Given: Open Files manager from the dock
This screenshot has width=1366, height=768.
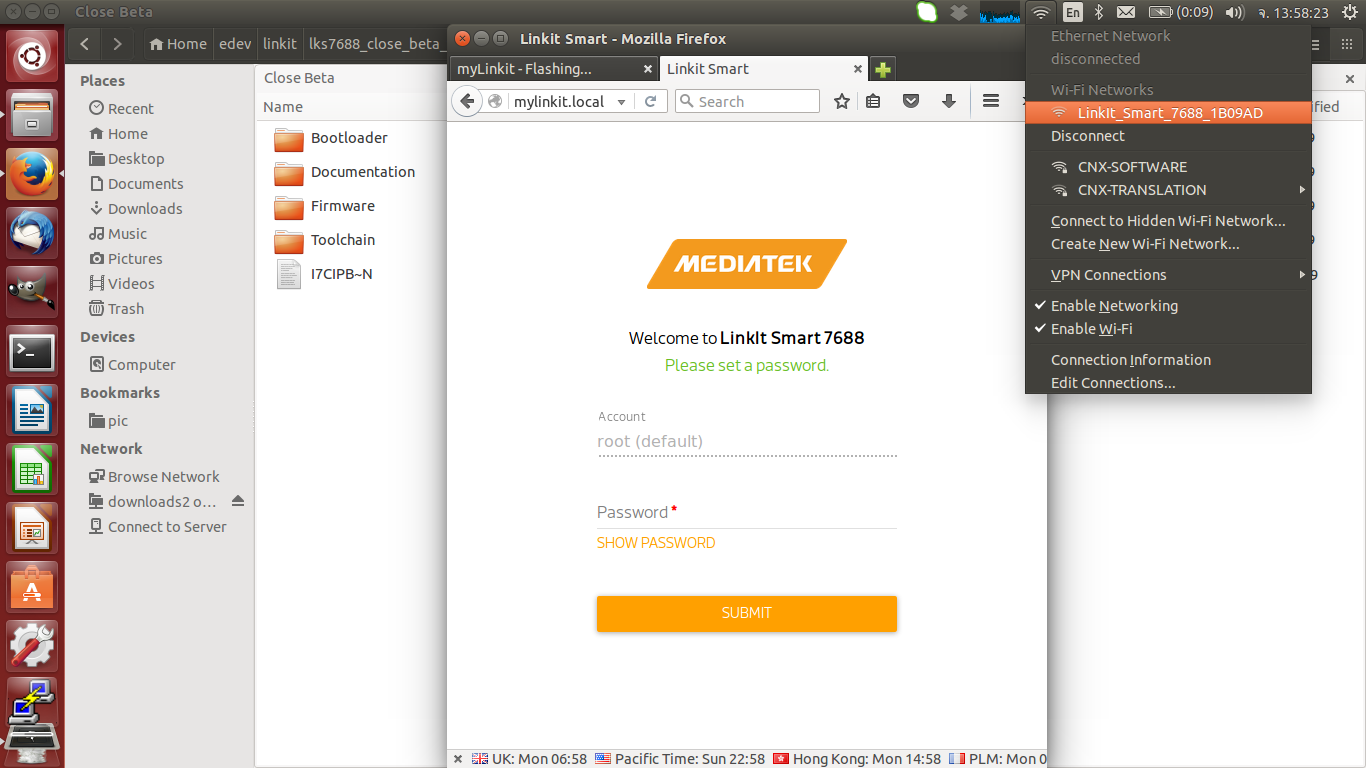Looking at the screenshot, I should coord(32,116).
